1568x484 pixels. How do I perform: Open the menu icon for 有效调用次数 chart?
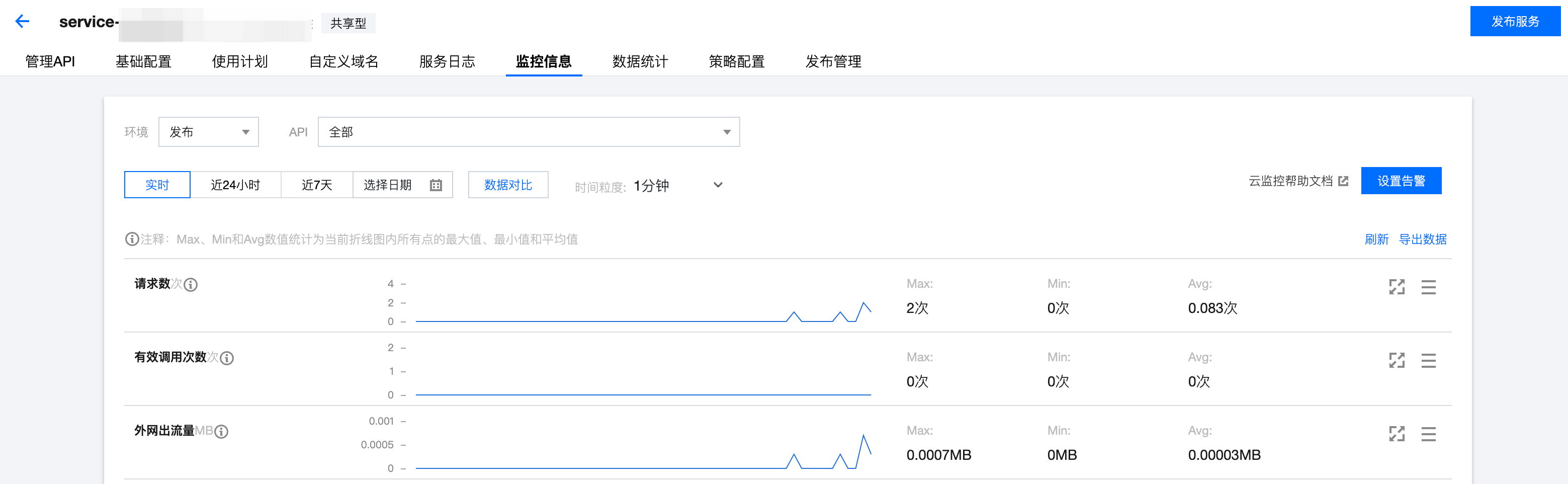point(1429,360)
